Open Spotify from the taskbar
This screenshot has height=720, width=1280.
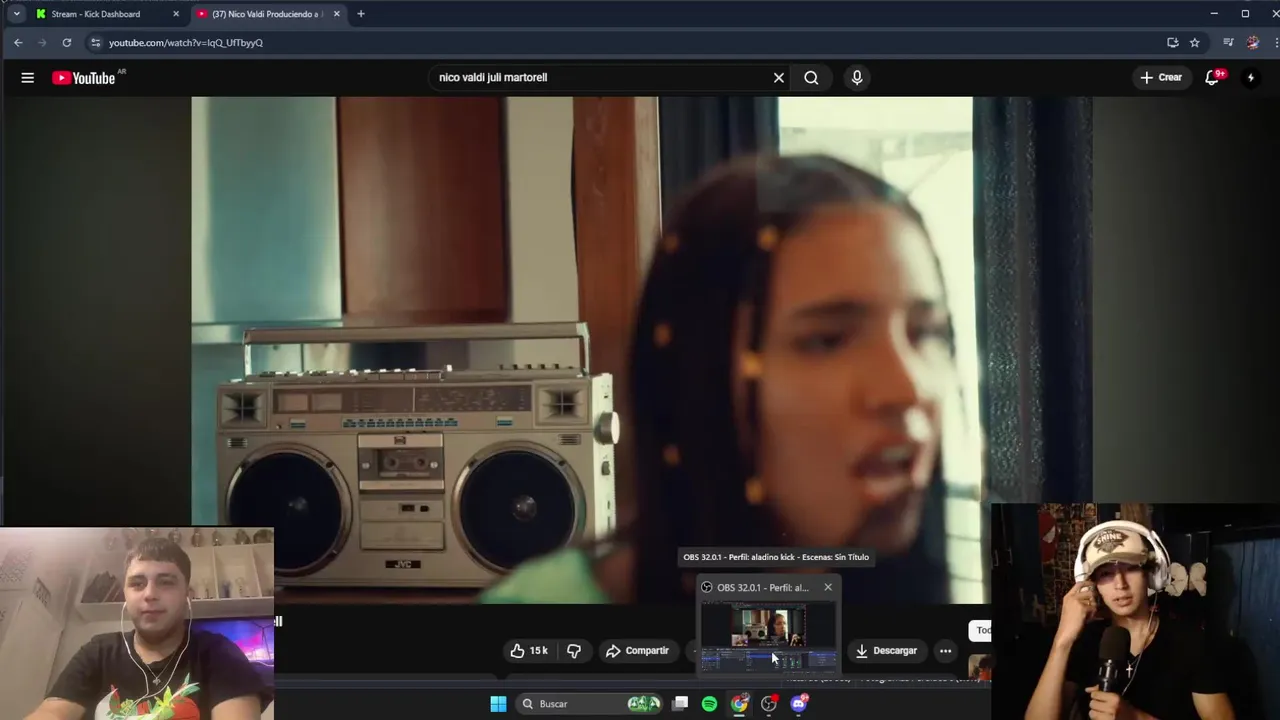tap(709, 704)
